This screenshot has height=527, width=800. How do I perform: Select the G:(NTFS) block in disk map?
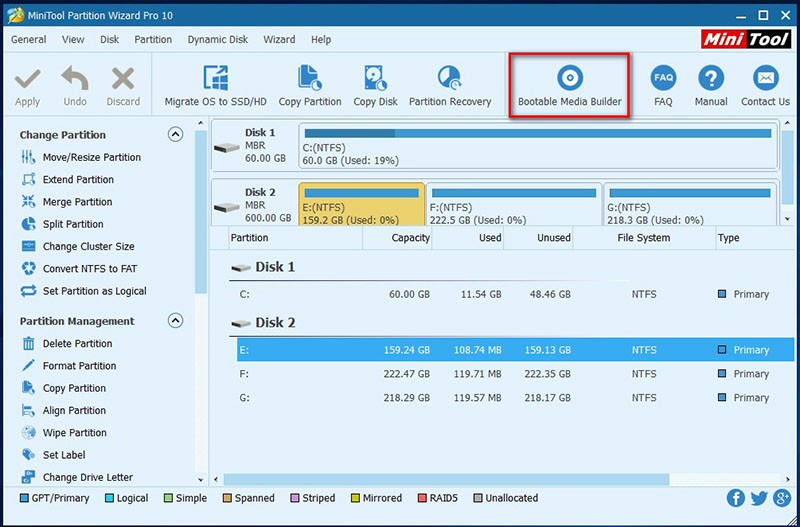click(690, 204)
